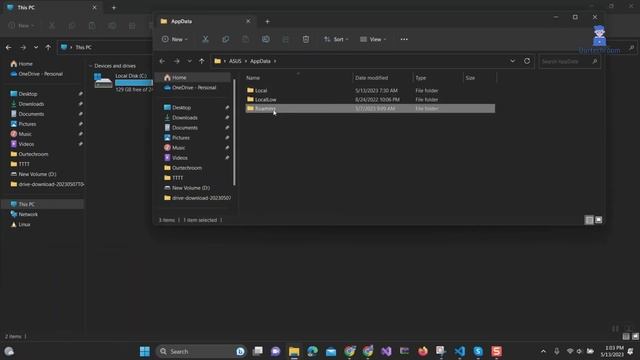Click the Cut scissors icon in AppData toolbar
Screen dimensions: 640x360
(x=205, y=39)
